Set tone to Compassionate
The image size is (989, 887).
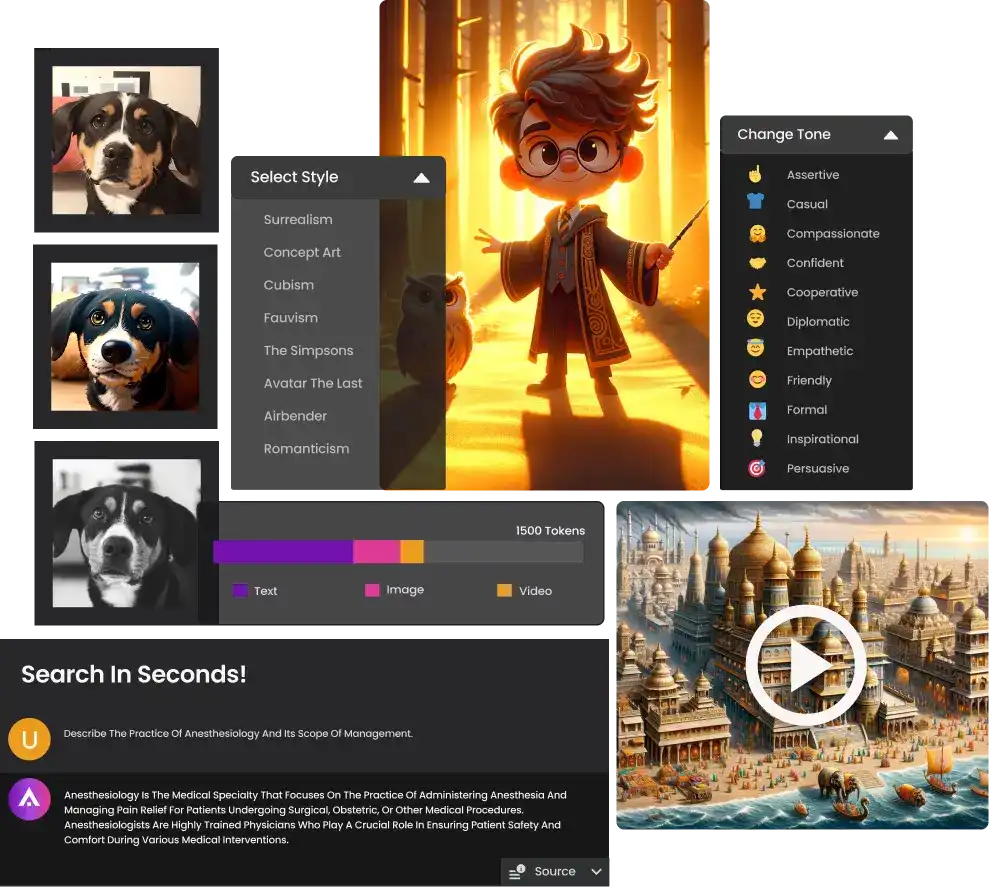pos(833,234)
